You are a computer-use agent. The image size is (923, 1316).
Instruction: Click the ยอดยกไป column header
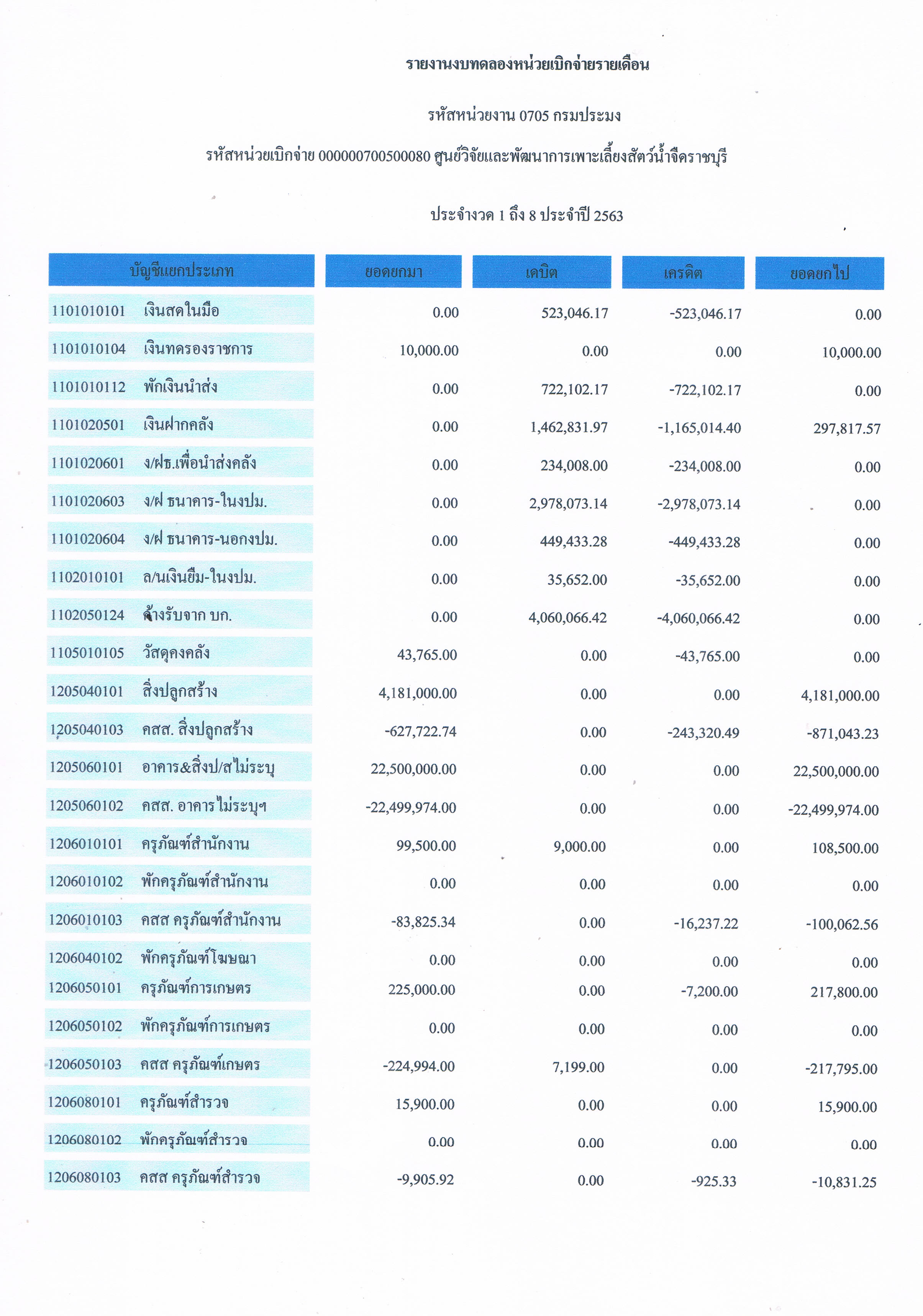[x=819, y=273]
